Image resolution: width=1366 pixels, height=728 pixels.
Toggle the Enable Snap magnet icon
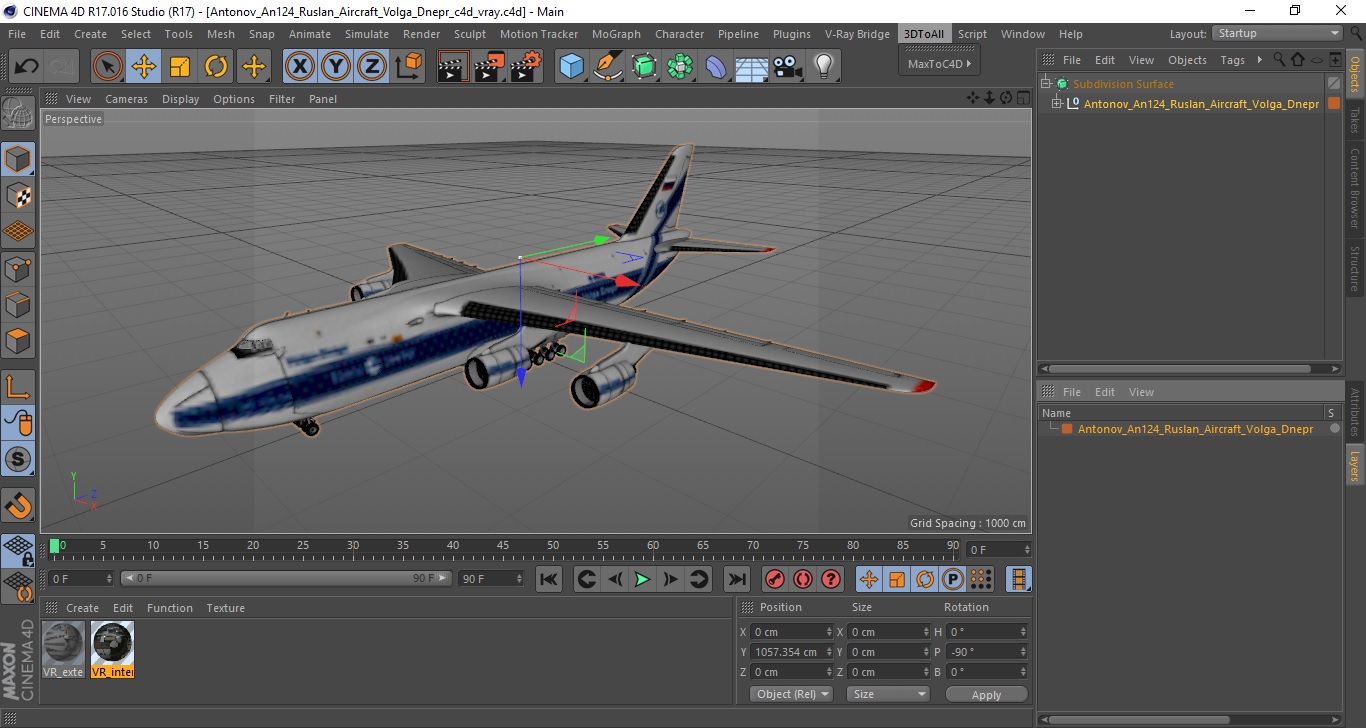tap(18, 505)
